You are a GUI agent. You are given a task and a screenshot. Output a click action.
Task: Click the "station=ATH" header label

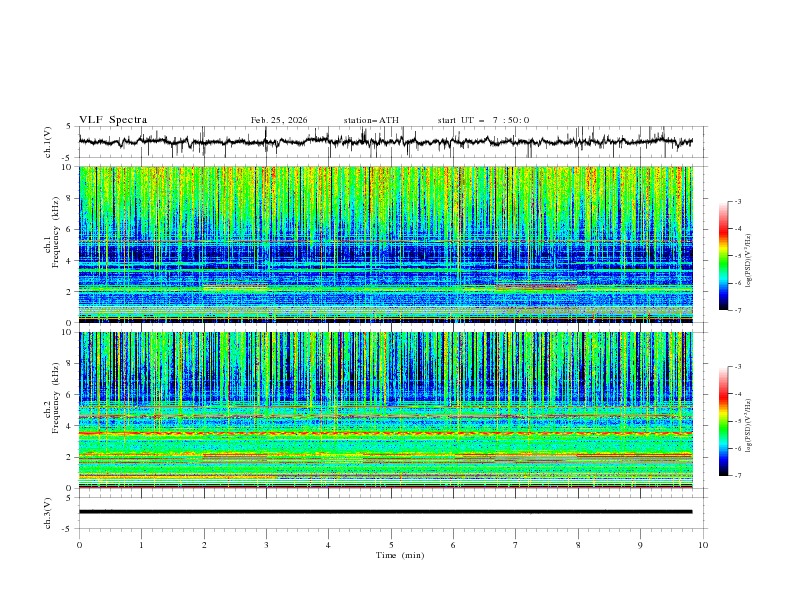[371, 120]
